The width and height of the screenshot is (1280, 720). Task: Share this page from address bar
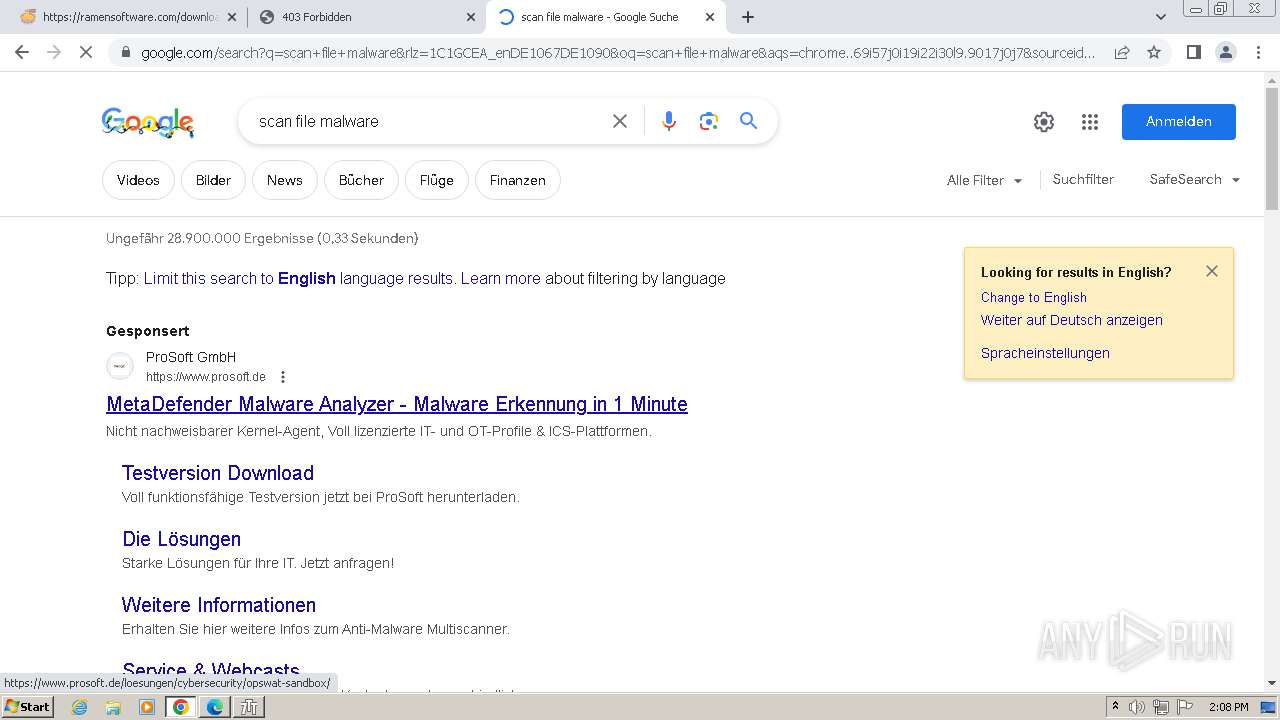click(1122, 52)
